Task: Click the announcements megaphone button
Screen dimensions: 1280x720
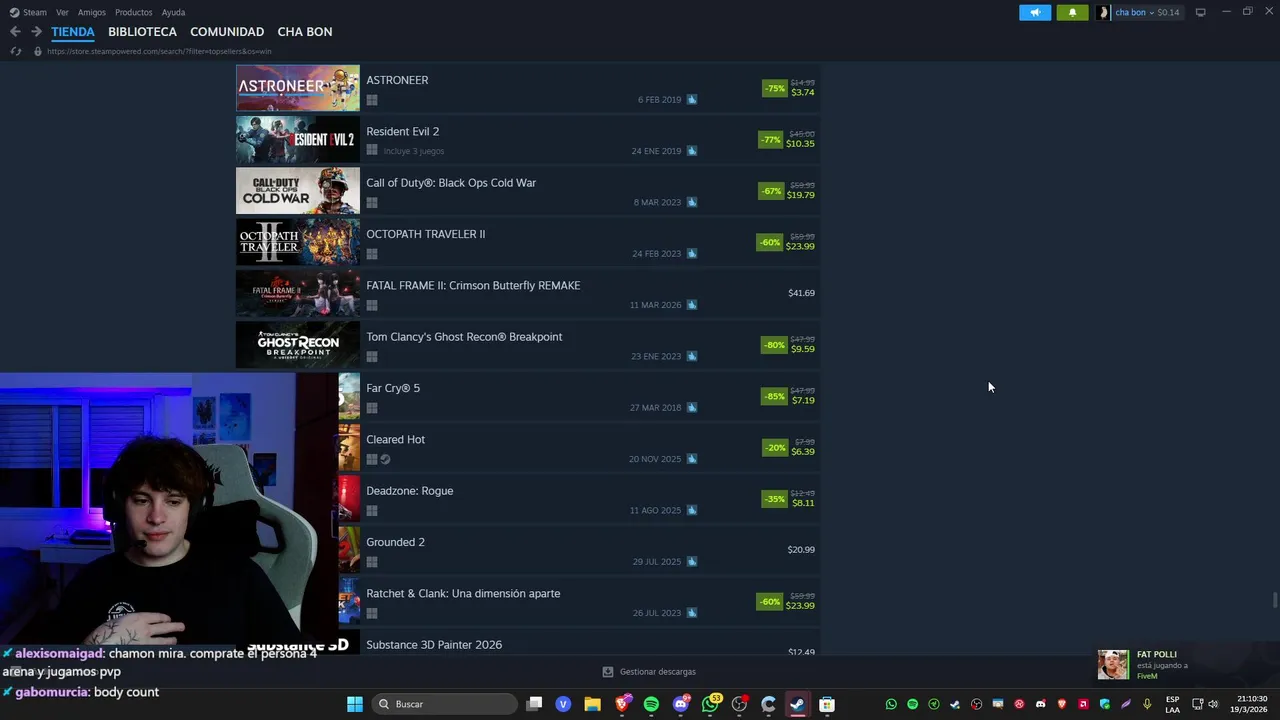Action: coord(1035,12)
